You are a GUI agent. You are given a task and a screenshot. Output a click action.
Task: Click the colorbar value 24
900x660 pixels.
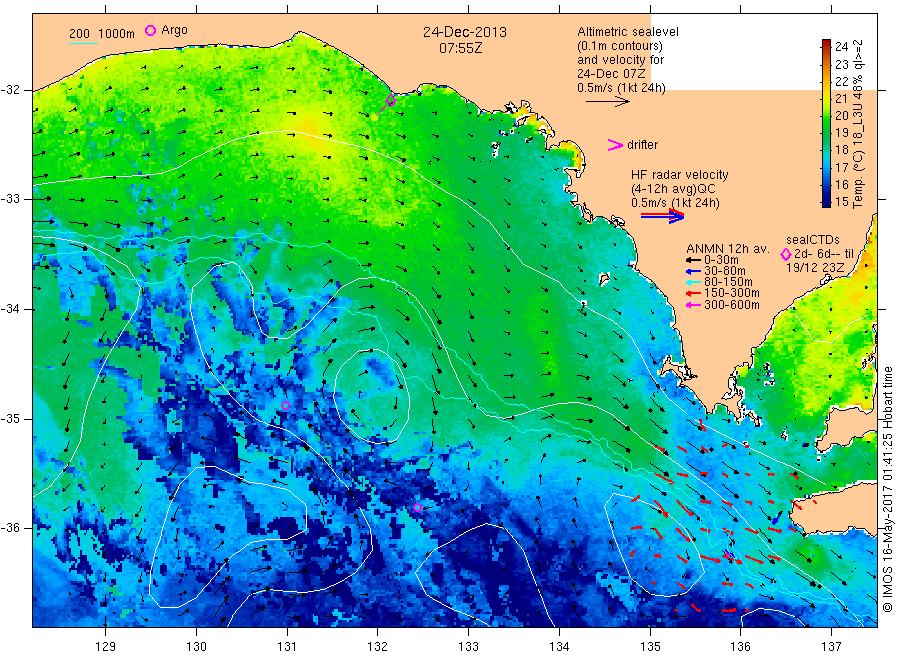(841, 46)
